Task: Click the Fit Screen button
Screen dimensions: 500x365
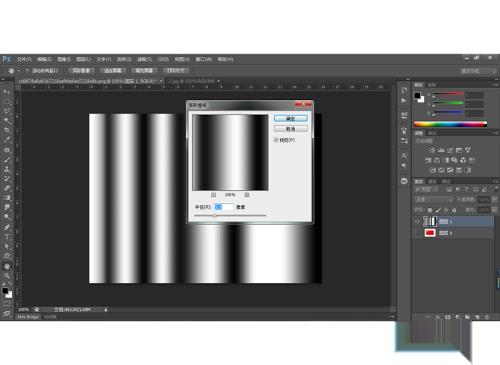Action: (x=113, y=71)
